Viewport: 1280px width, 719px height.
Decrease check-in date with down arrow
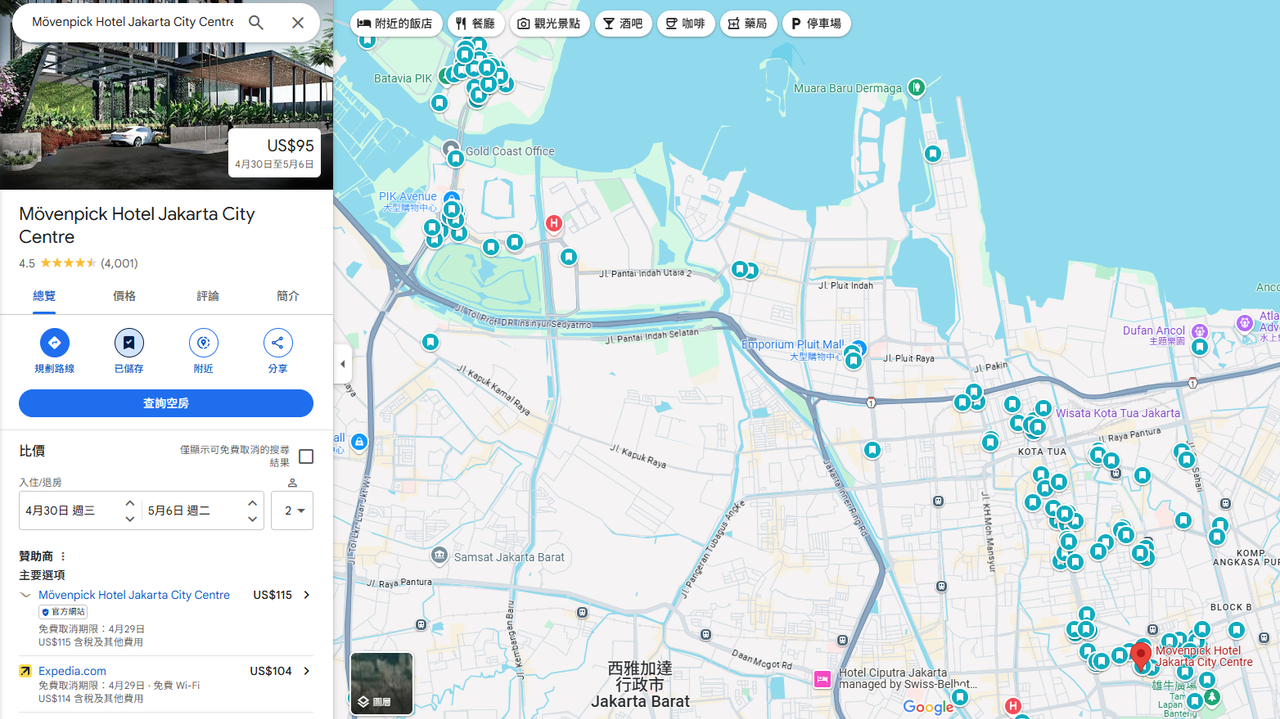(130, 519)
